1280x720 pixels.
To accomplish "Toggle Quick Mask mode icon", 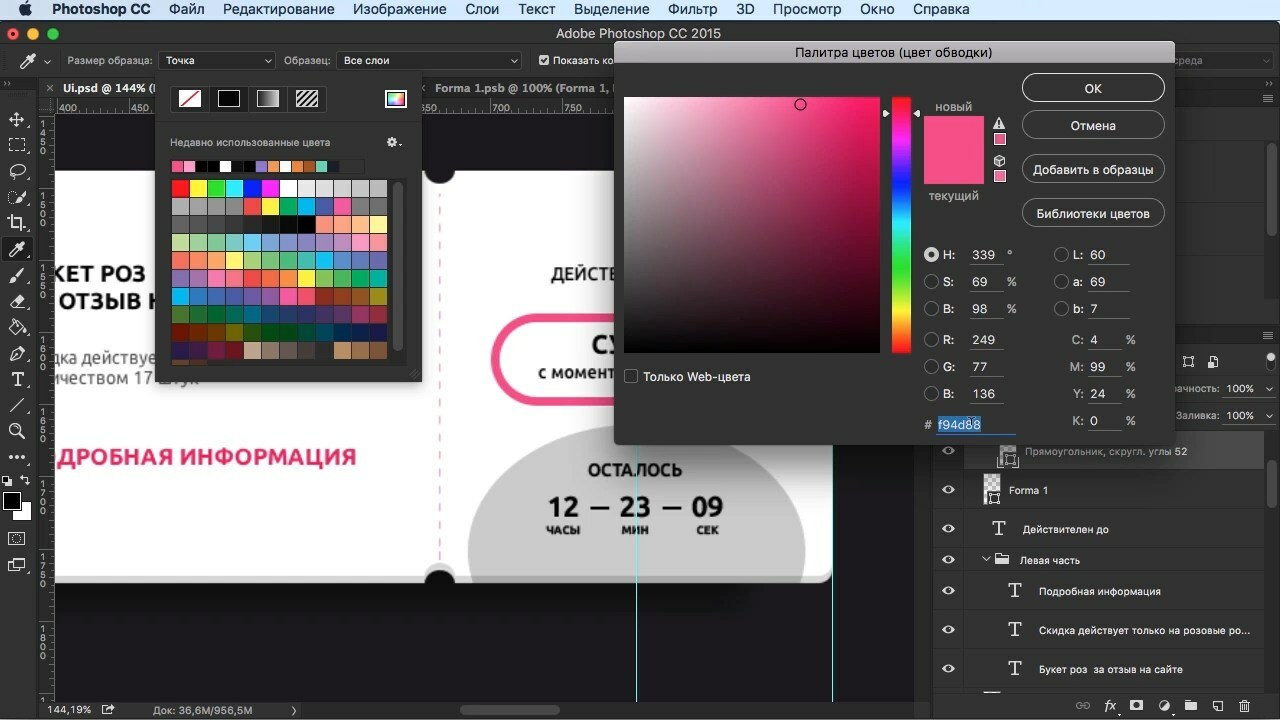I will [17, 539].
